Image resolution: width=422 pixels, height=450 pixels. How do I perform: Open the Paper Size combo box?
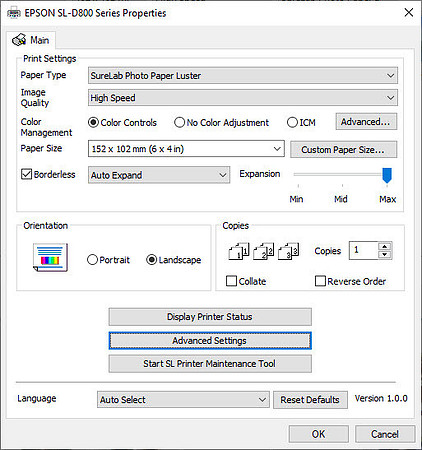click(186, 149)
